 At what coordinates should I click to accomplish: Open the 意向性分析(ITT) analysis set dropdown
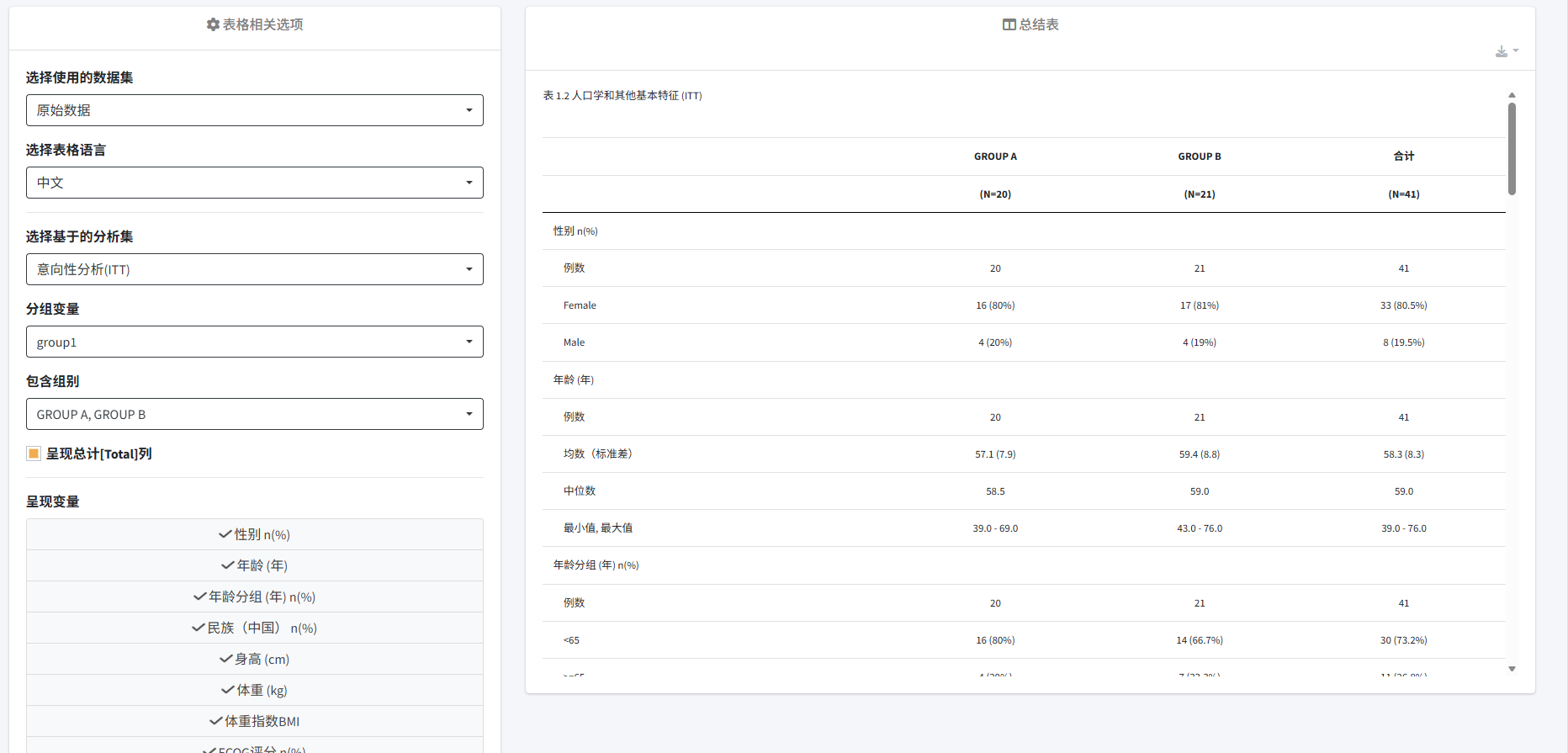point(254,269)
